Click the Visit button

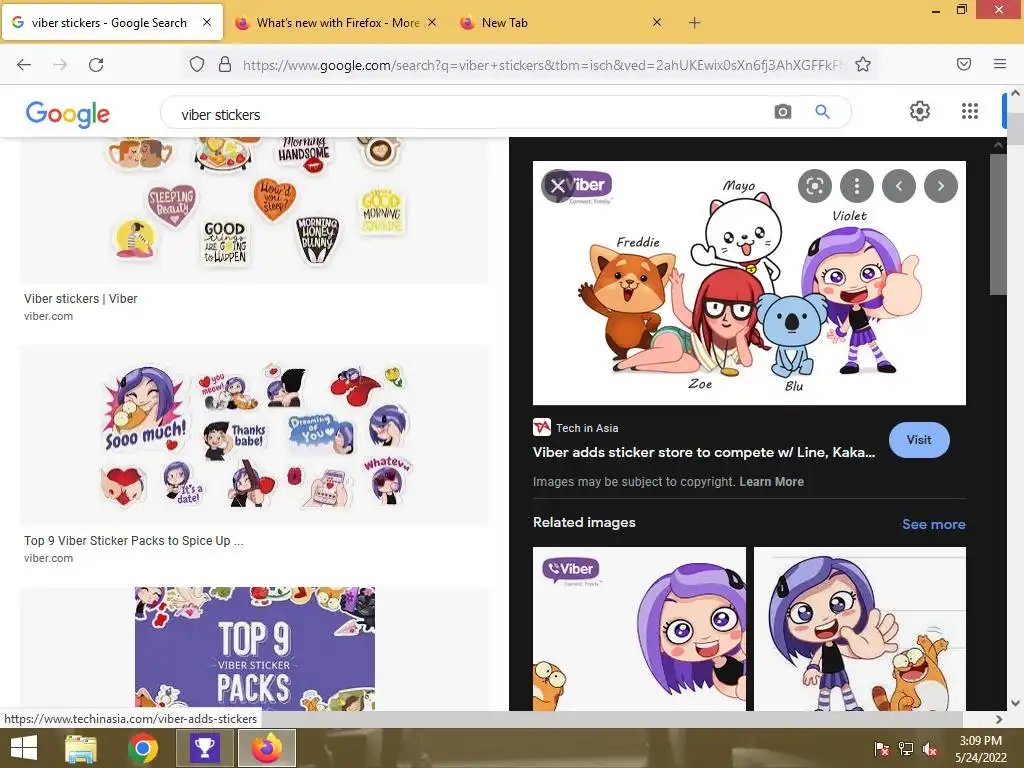click(919, 440)
